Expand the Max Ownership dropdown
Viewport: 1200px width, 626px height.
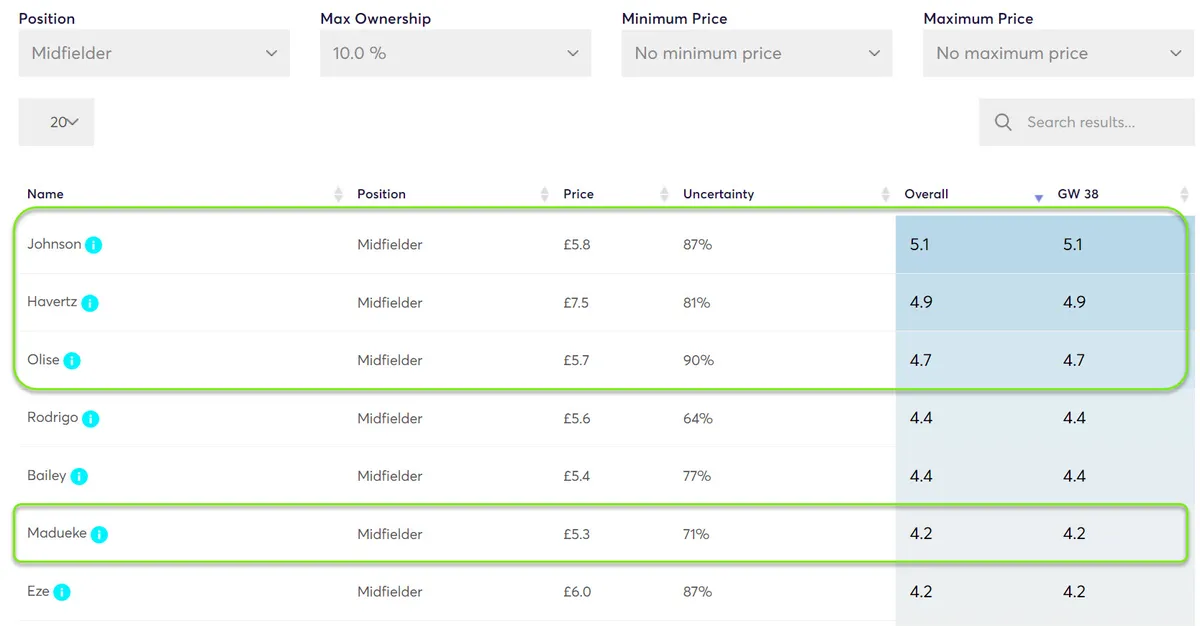point(456,53)
